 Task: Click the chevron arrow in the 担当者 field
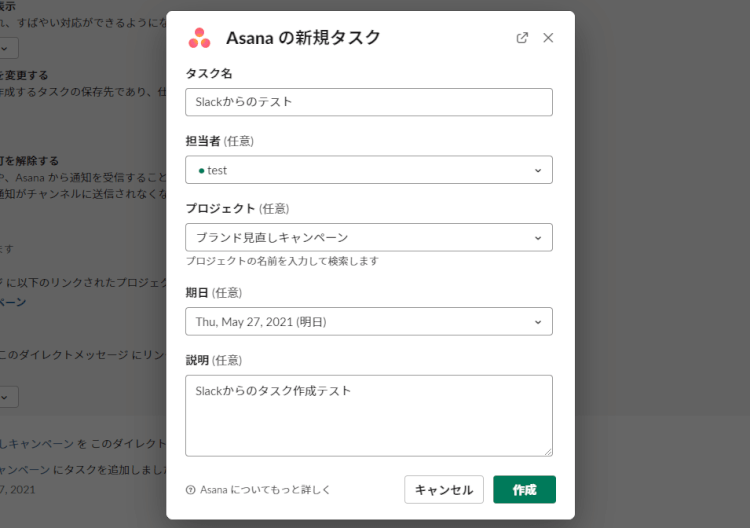(538, 170)
